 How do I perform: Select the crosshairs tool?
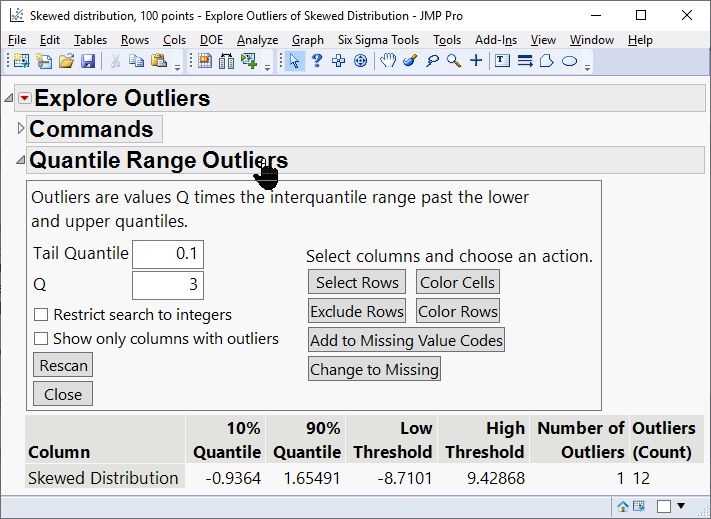[476, 61]
